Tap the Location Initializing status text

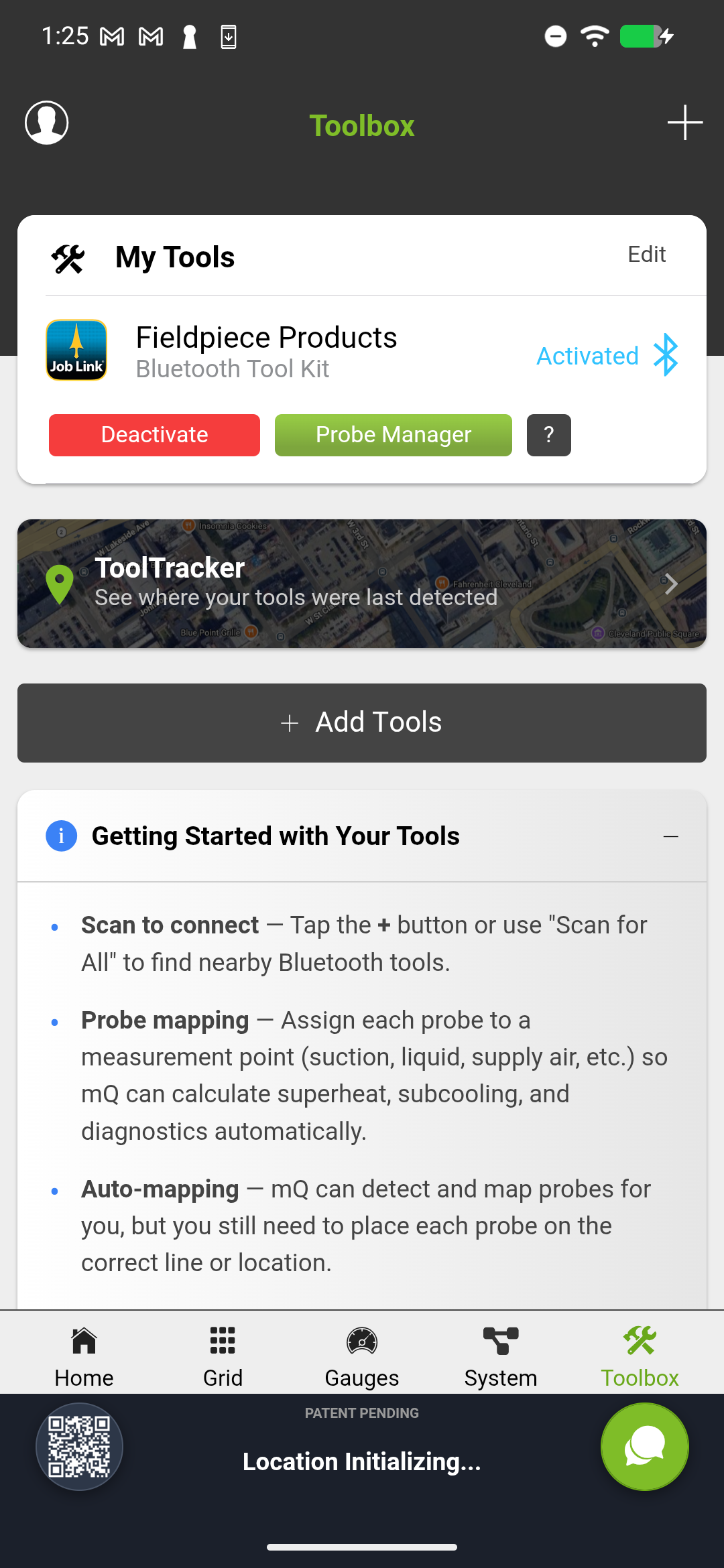click(x=362, y=1461)
